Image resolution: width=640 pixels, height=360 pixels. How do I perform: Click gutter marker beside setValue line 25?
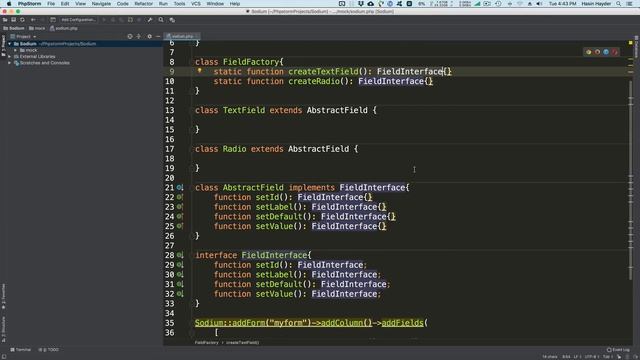(x=180, y=226)
